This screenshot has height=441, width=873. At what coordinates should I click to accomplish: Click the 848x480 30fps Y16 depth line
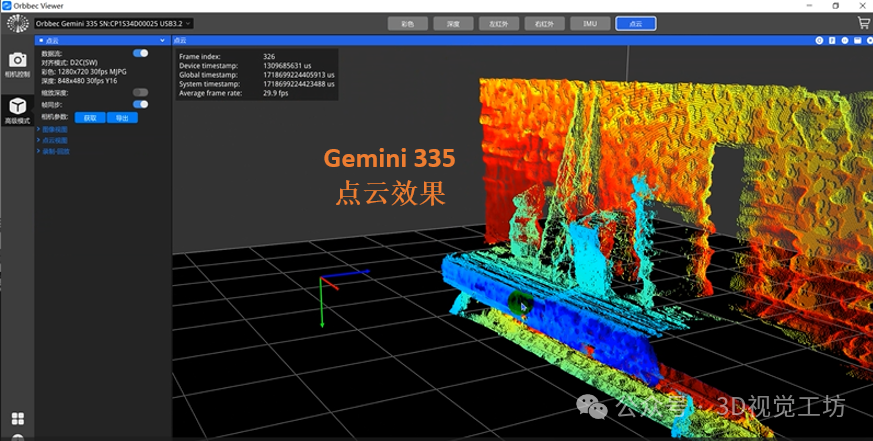[x=79, y=81]
